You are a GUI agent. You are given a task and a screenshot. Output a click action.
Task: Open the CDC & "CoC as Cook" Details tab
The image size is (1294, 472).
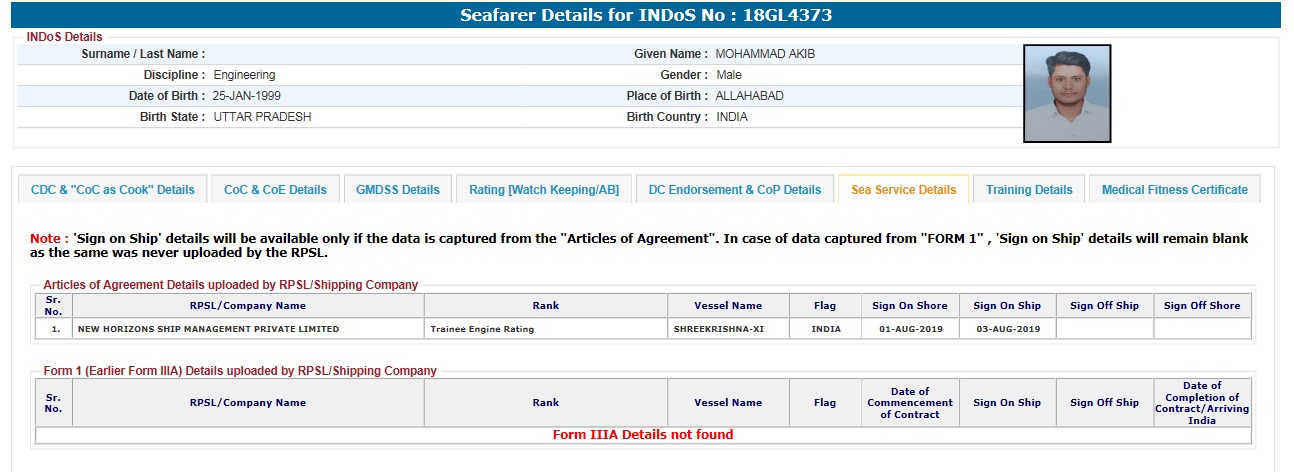(x=113, y=190)
